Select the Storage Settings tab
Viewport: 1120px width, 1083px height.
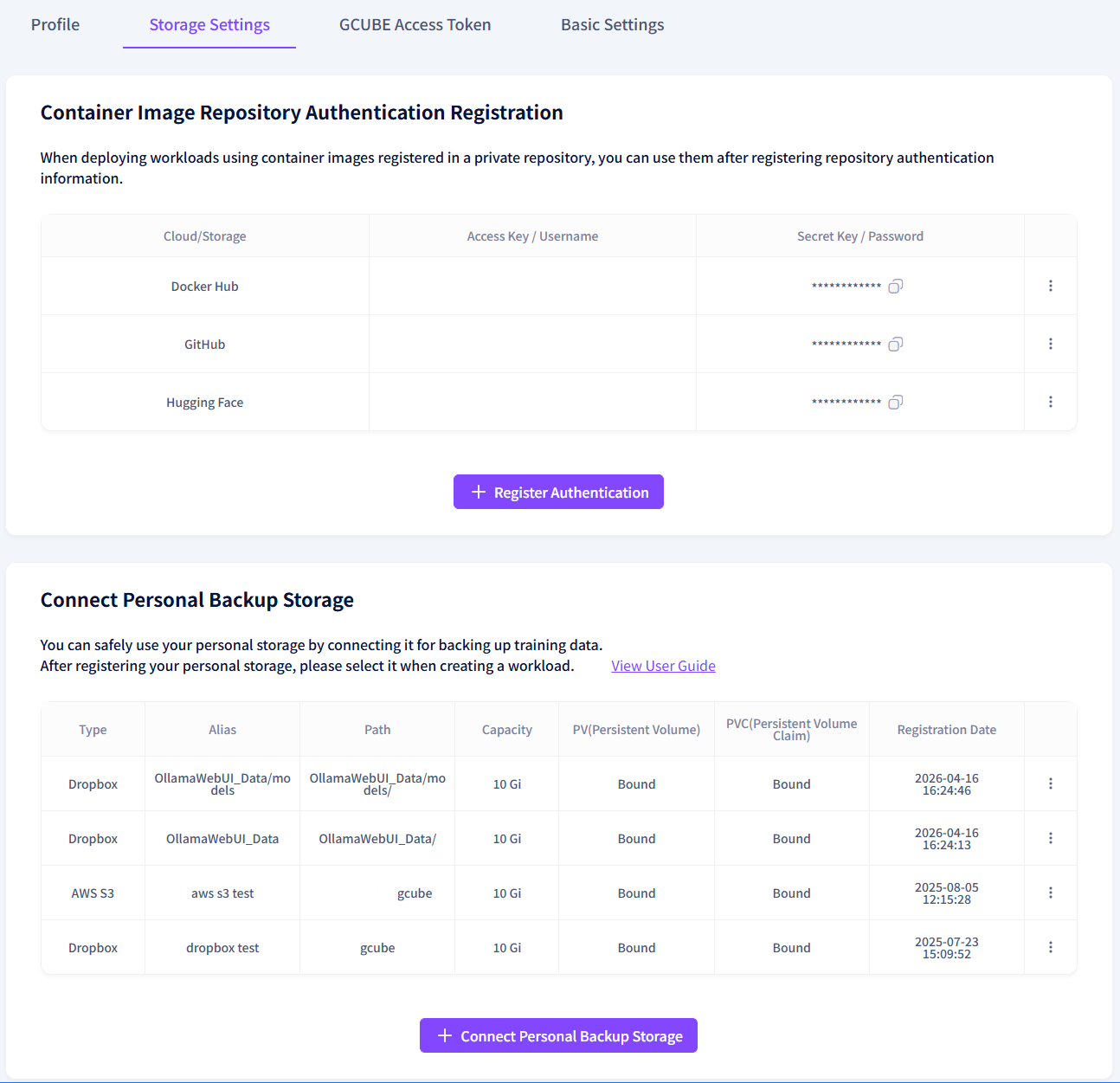(209, 25)
